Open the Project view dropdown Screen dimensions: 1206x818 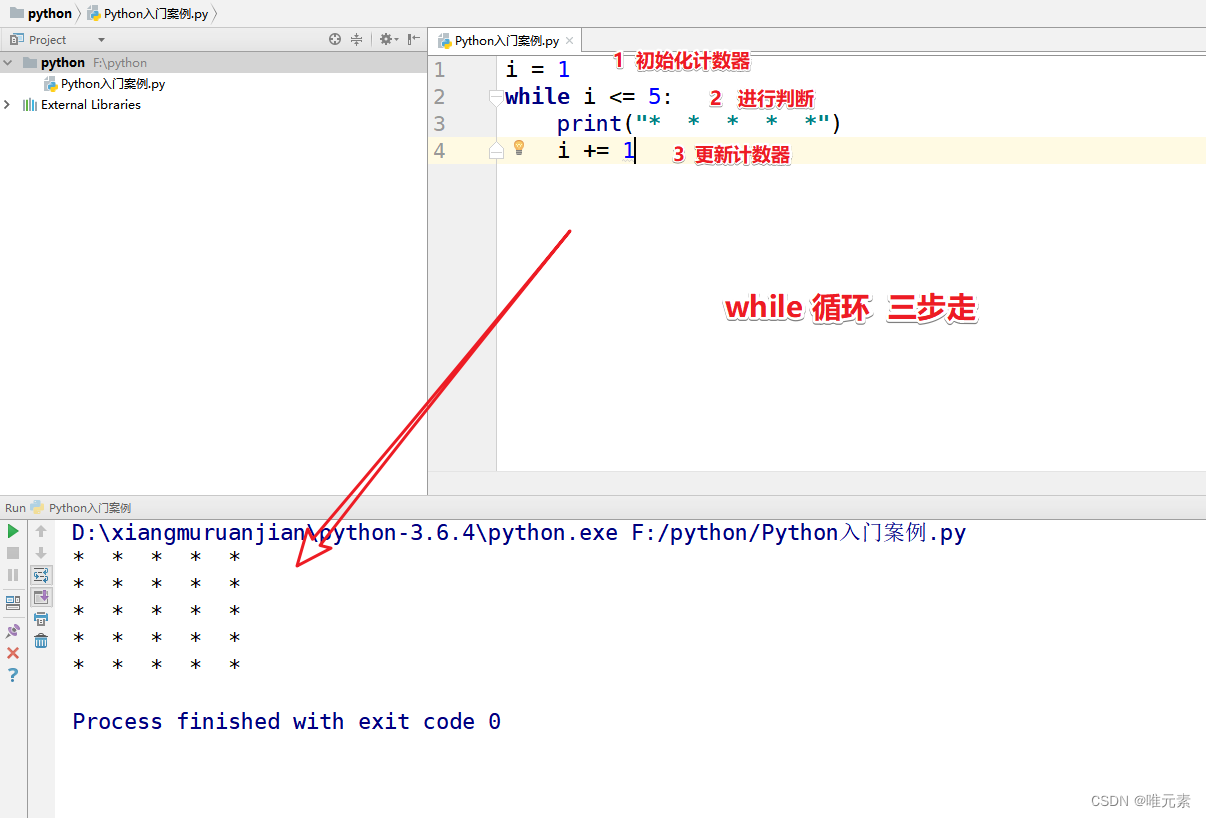pyautogui.click(x=101, y=39)
